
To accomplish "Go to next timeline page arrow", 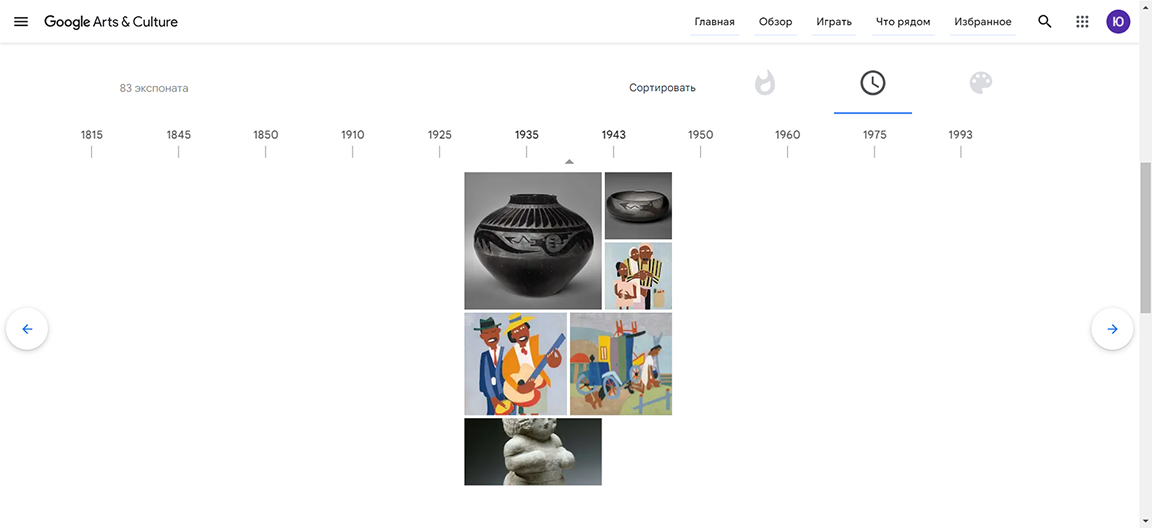I will tap(1112, 329).
